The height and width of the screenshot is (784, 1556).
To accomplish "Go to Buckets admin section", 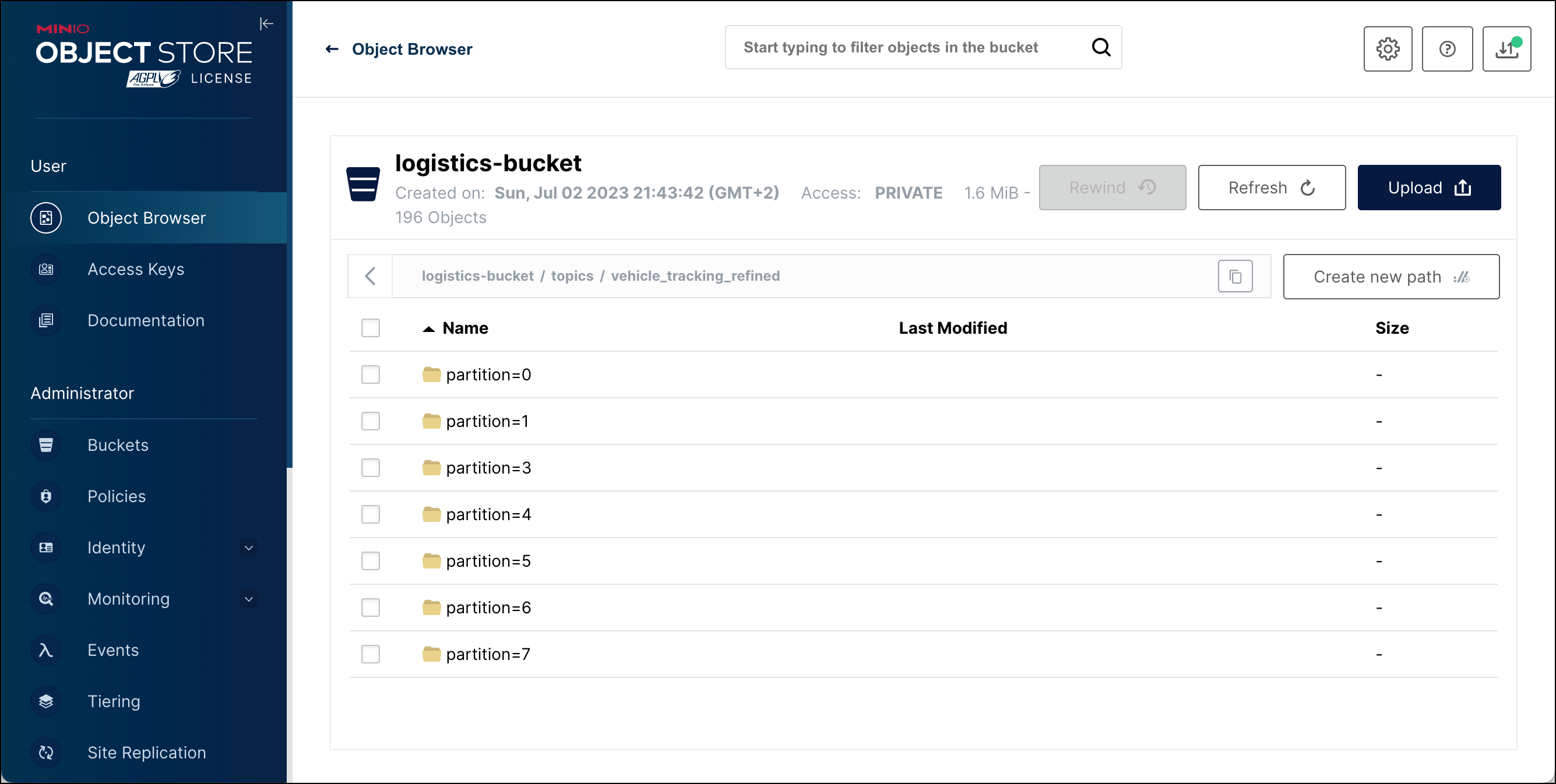I will [x=118, y=445].
